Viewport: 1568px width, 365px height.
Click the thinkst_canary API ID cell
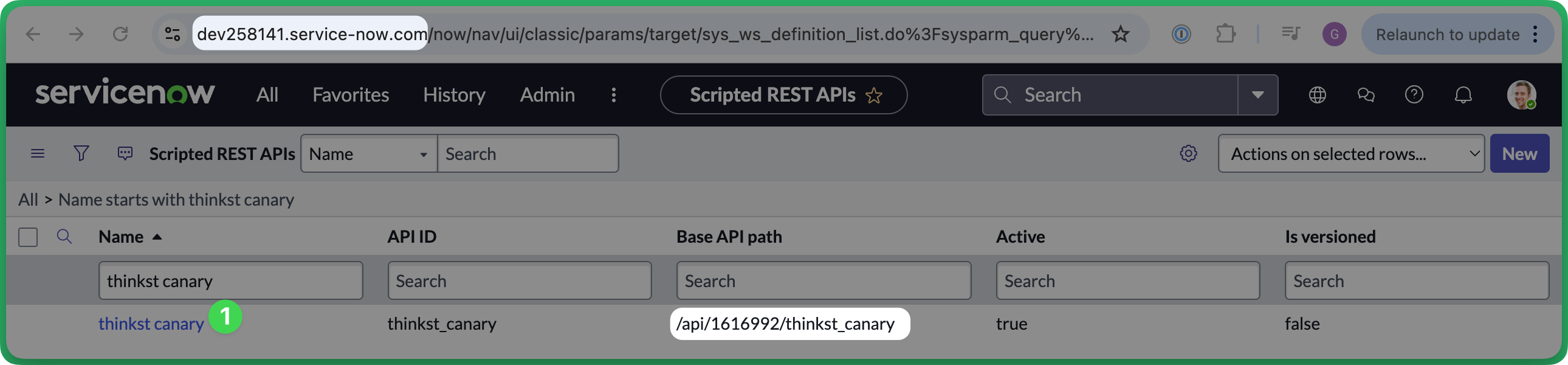[442, 324]
